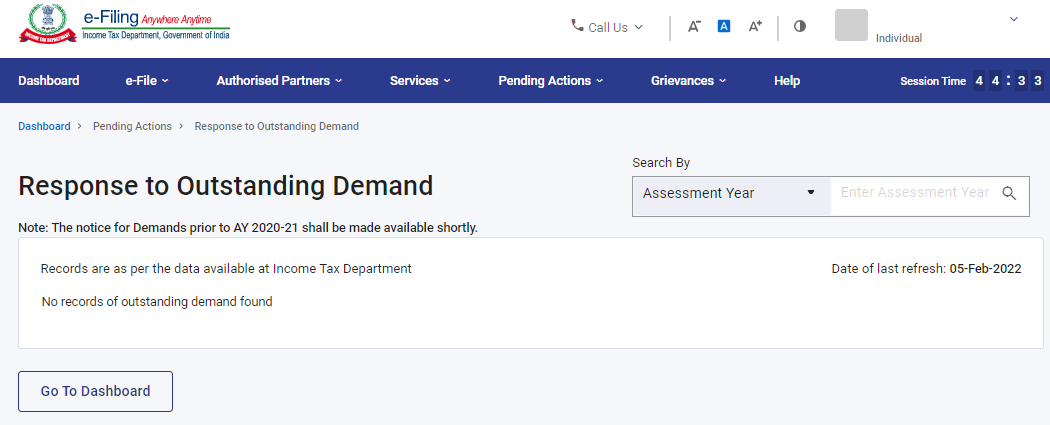Open the Grievances menu
The height and width of the screenshot is (425, 1050).
coord(689,80)
